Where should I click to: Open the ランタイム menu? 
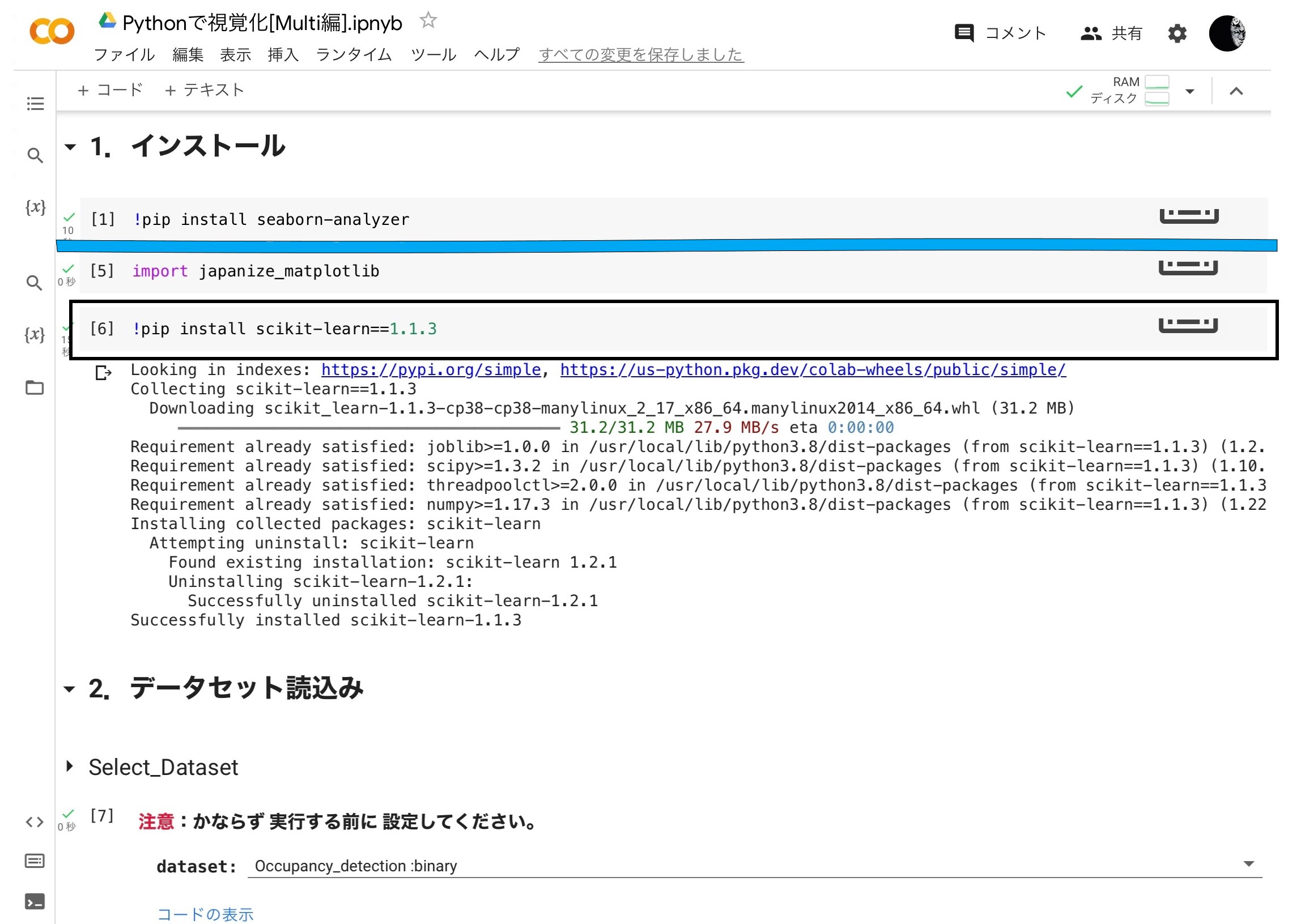[354, 54]
